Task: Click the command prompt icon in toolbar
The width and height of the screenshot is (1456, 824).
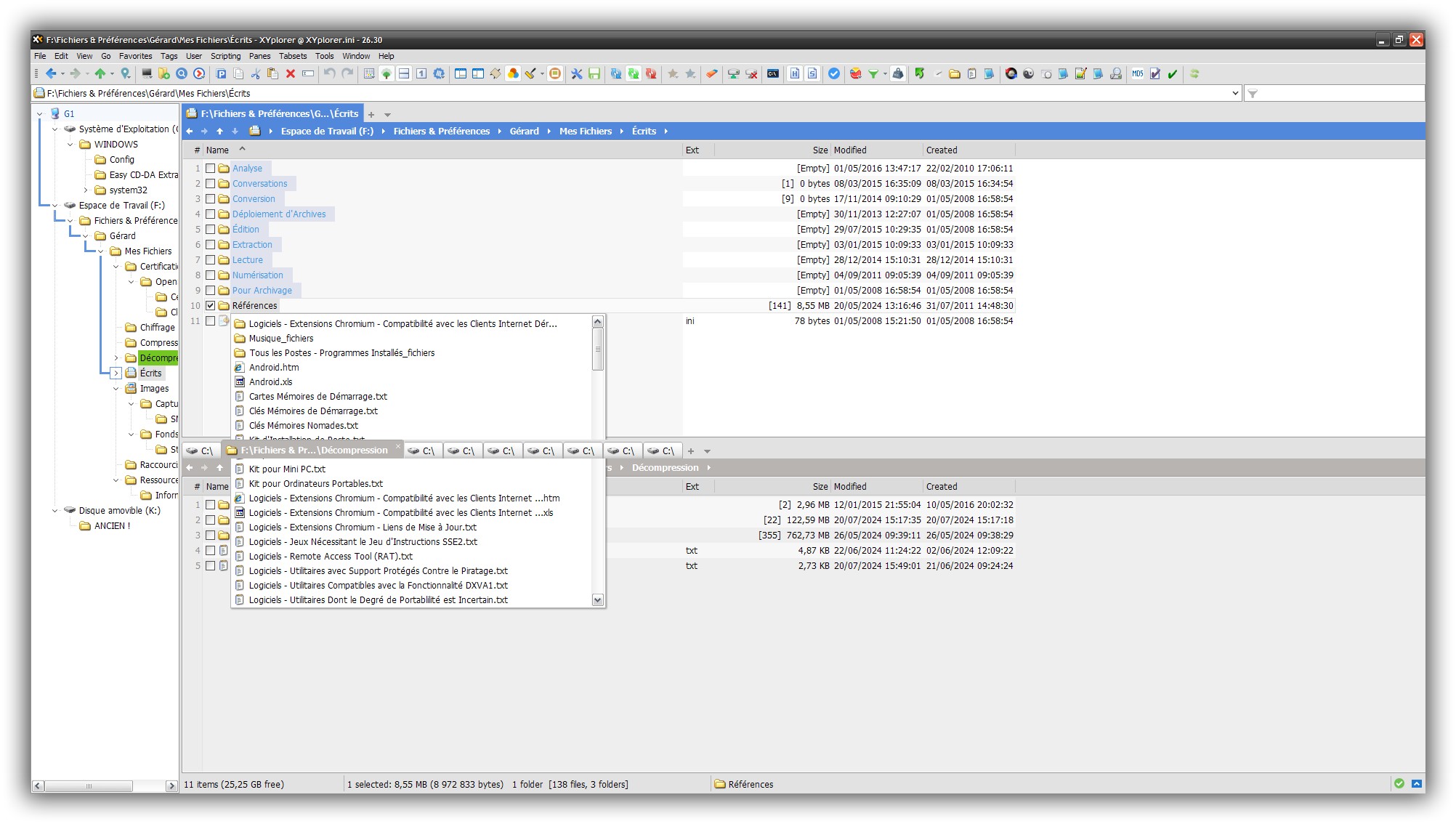Action: point(773,73)
